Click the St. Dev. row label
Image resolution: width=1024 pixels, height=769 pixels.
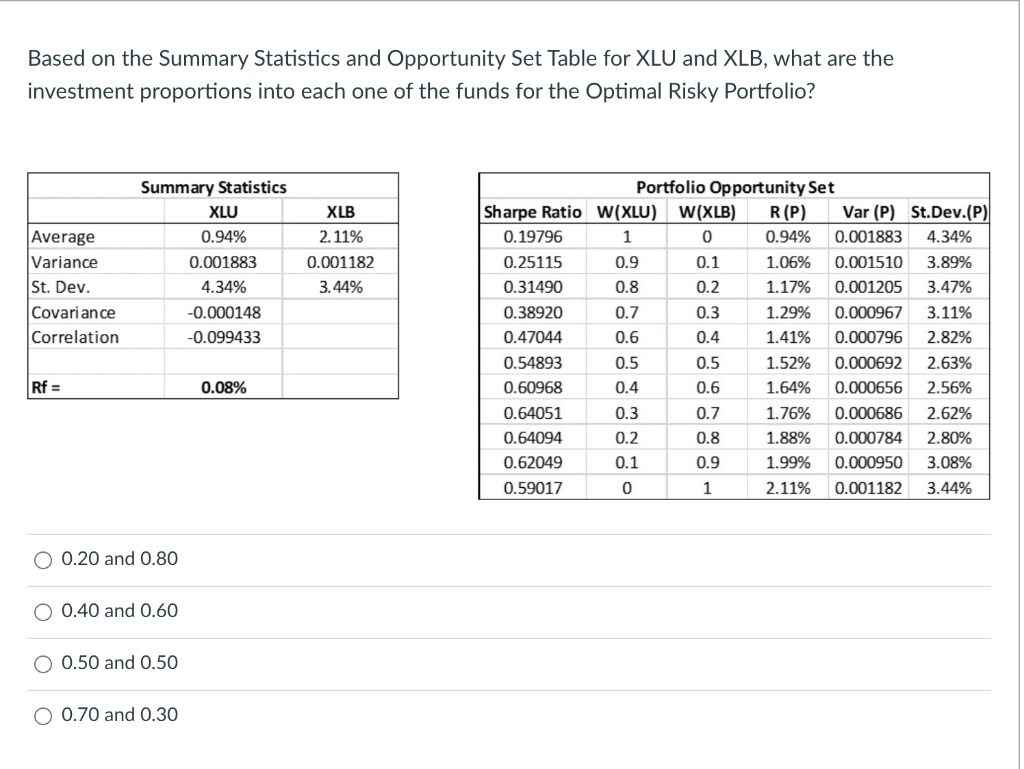53,286
